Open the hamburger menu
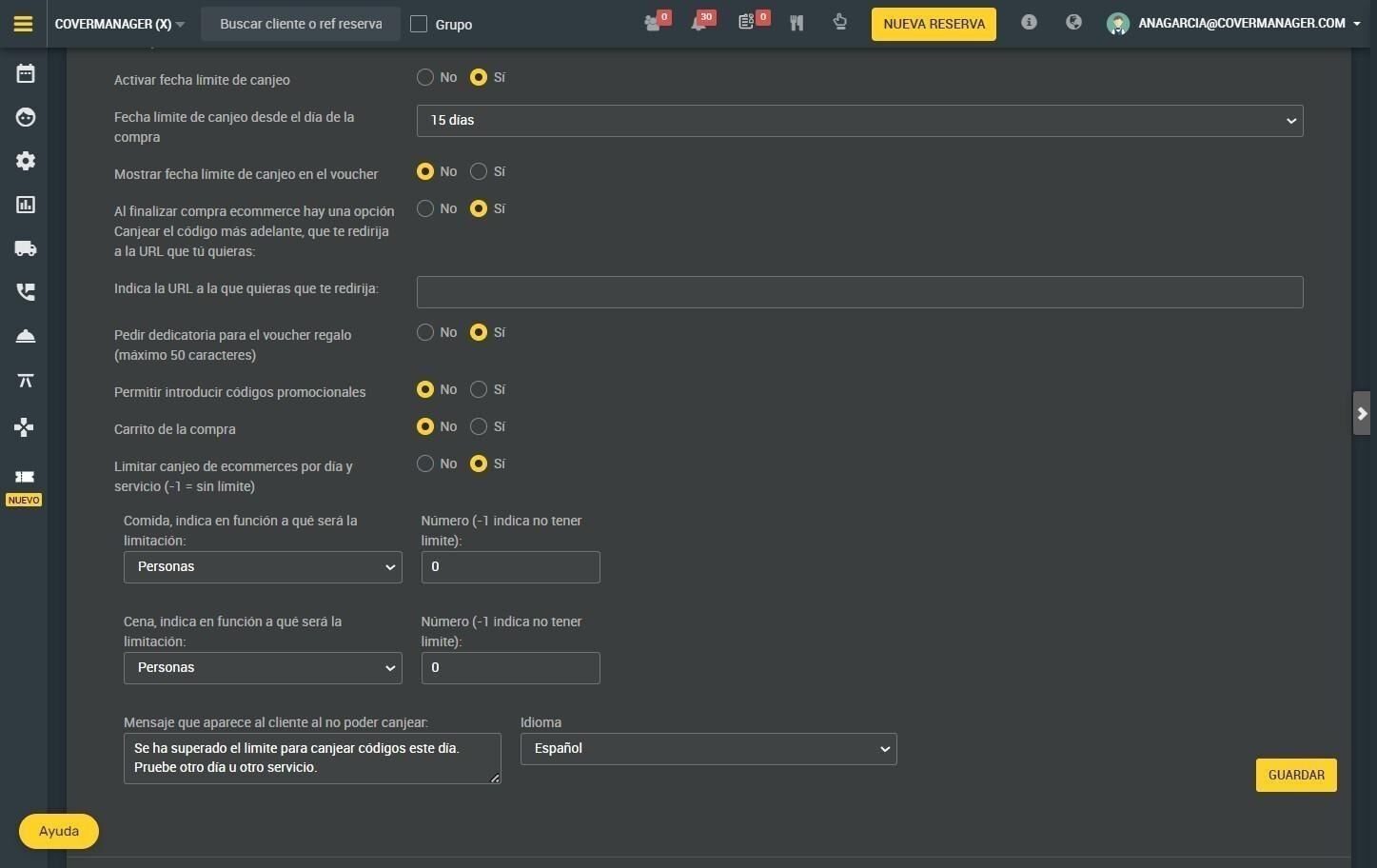 click(24, 24)
